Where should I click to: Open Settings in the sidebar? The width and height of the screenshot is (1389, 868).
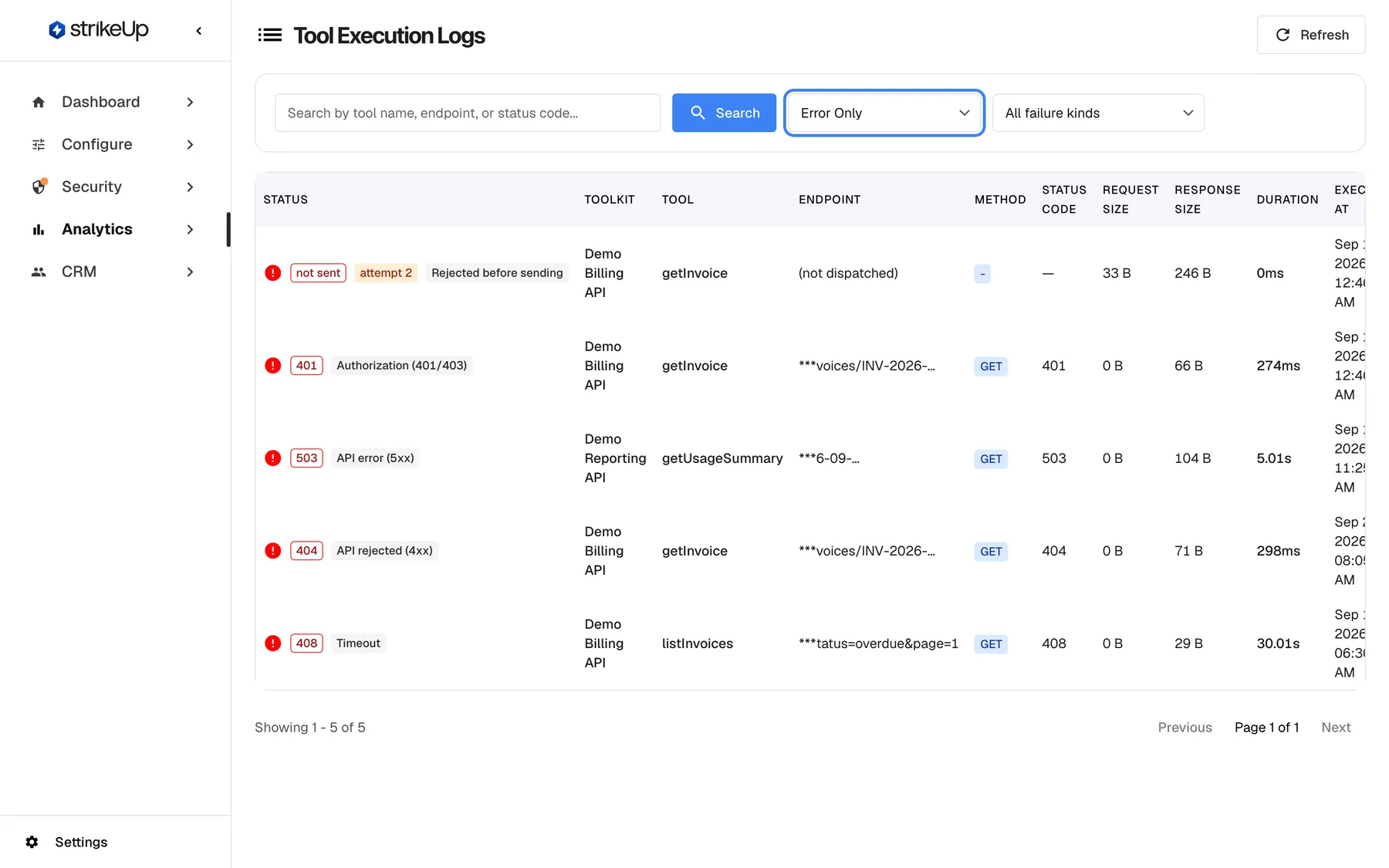click(81, 842)
